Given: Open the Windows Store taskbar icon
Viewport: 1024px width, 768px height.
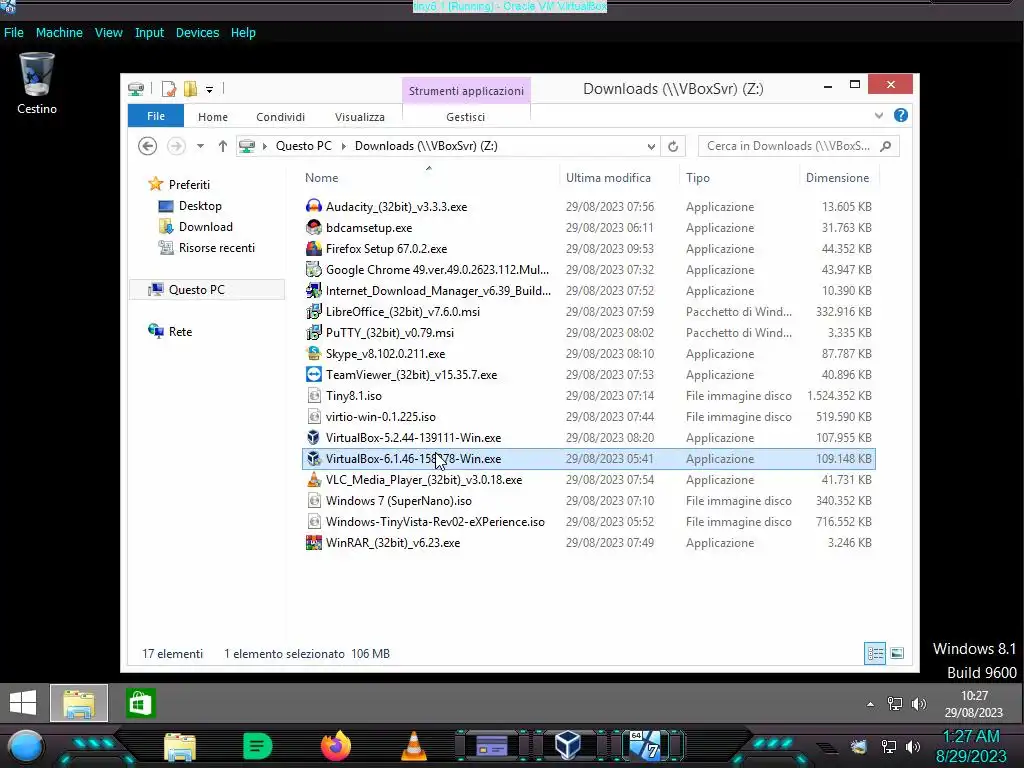Looking at the screenshot, I should 141,703.
